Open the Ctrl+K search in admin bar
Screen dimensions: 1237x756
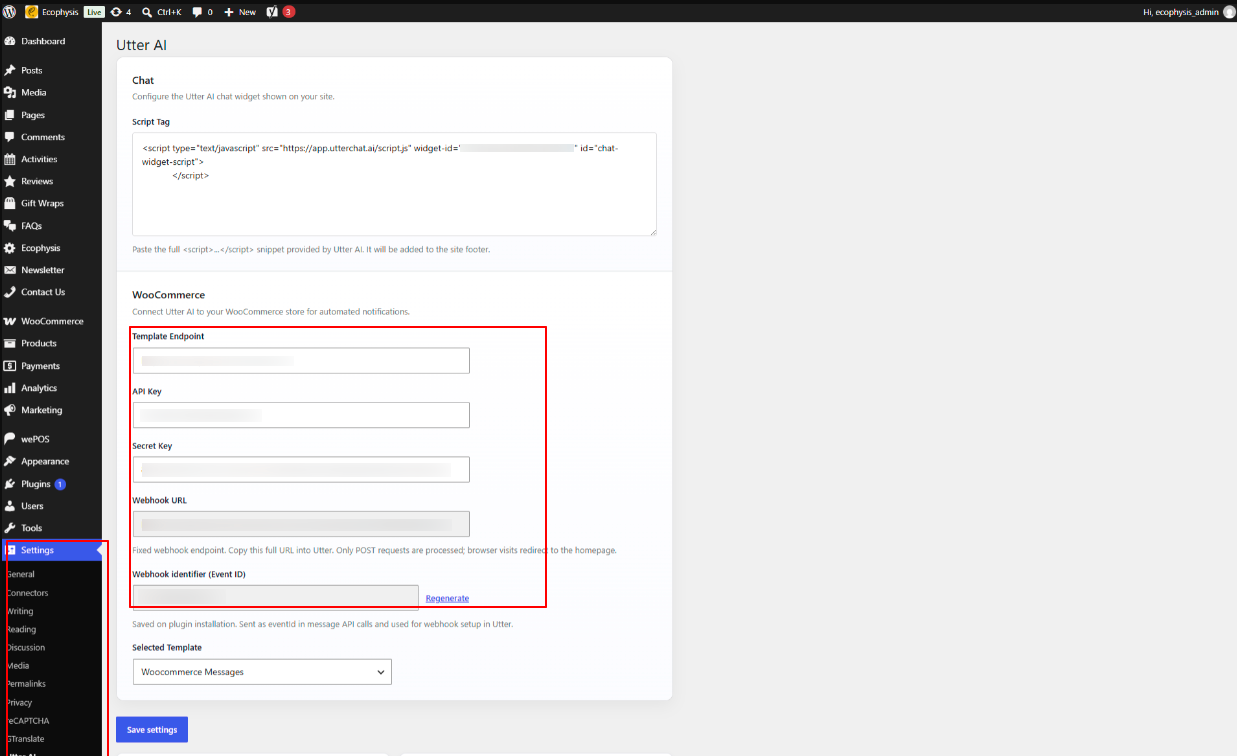162,12
